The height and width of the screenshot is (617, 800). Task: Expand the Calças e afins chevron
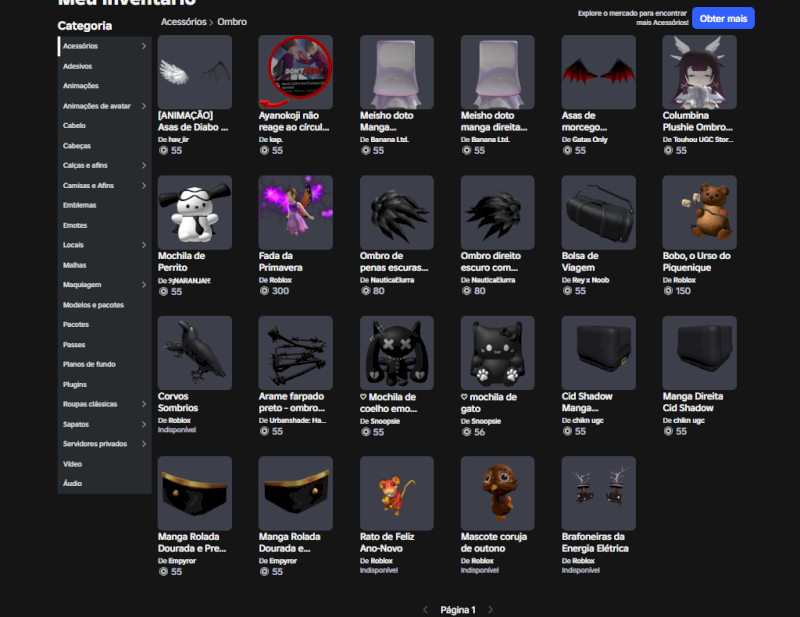point(144,165)
